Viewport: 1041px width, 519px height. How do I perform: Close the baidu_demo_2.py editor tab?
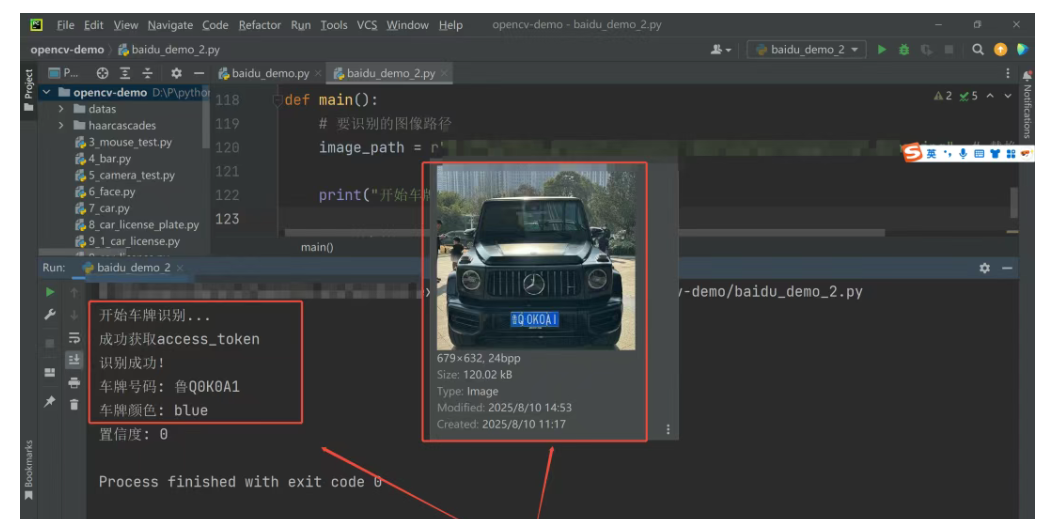coord(444,73)
